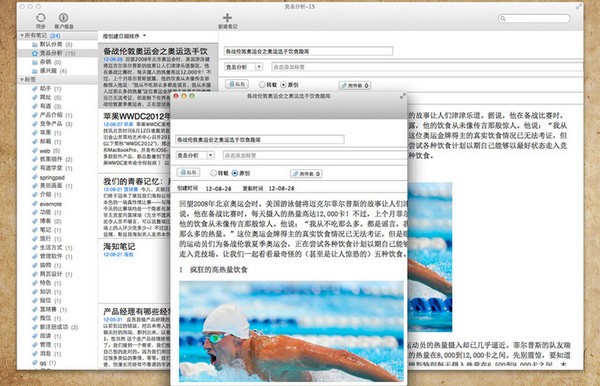Collapse the 所有笔记 tree section
Screen dimensions: 600x386
point(22,36)
